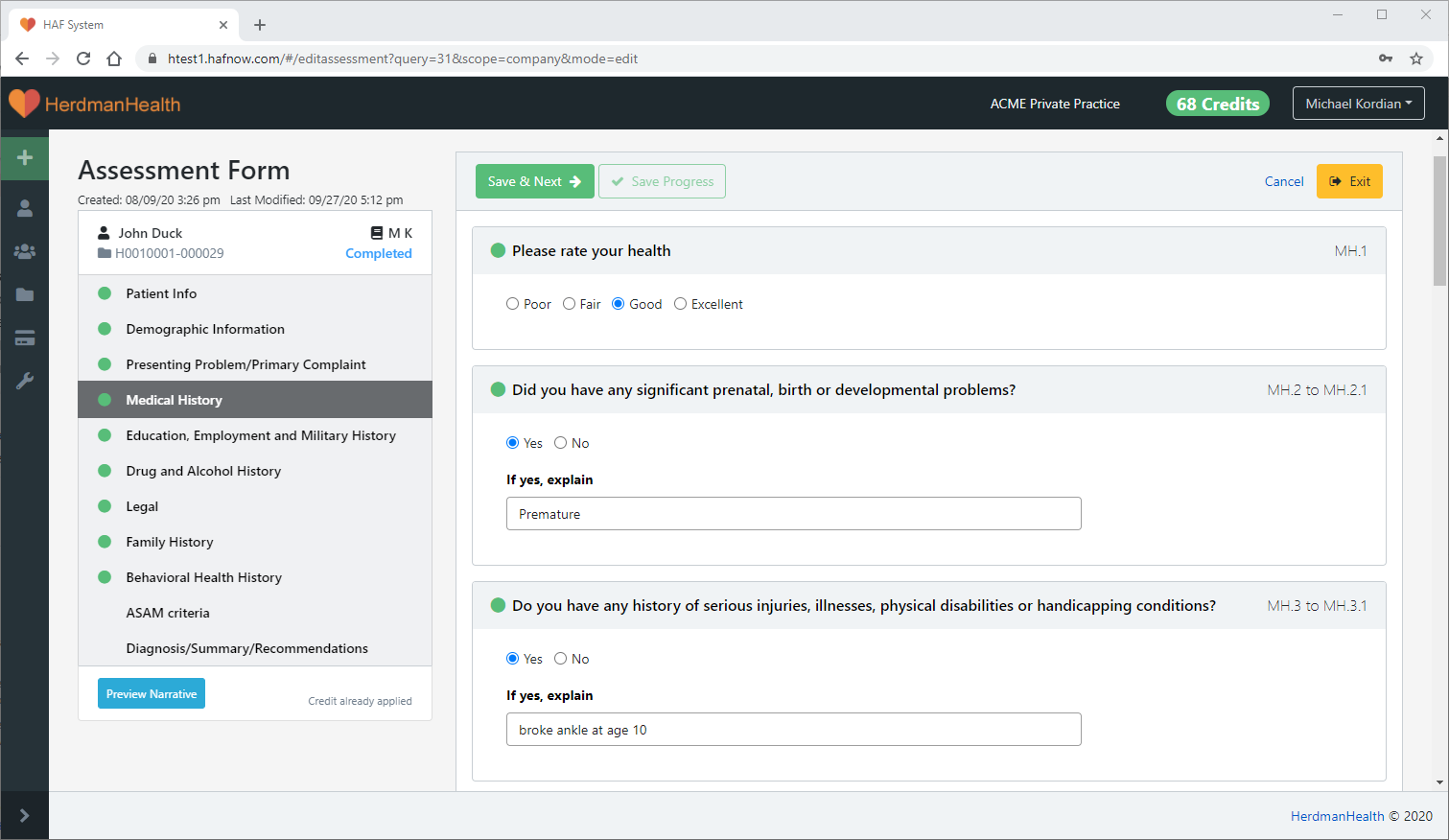Viewport: 1449px width, 840px height.
Task: Click the folder icon in the left sidebar
Action: 25,294
